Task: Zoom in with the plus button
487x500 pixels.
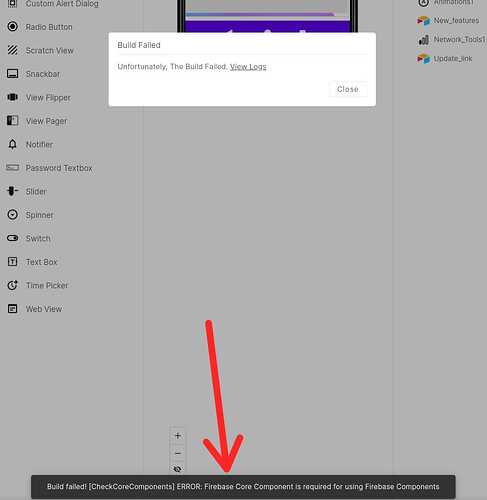Action: click(178, 435)
